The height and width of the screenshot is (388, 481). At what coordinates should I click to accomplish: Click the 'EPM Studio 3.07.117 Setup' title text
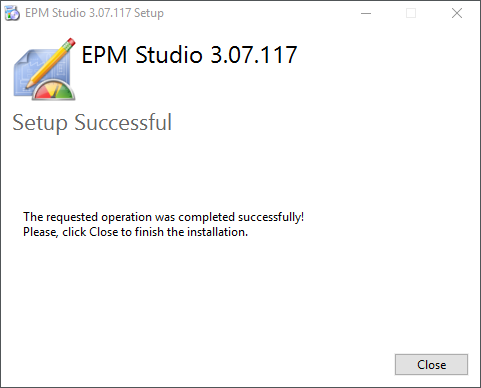point(94,13)
